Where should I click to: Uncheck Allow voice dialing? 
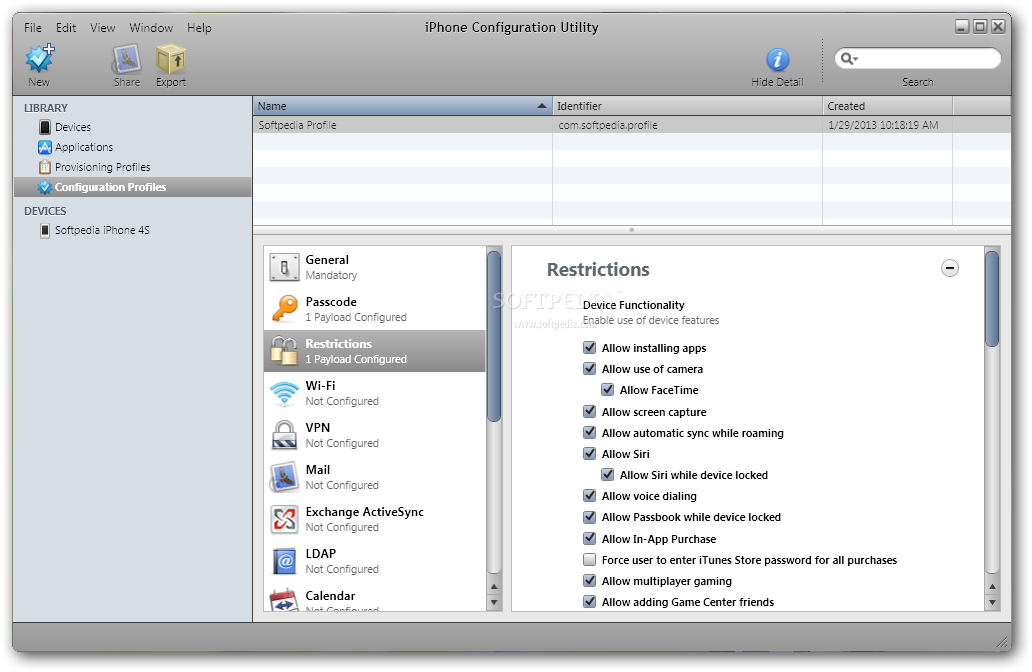pyautogui.click(x=590, y=496)
